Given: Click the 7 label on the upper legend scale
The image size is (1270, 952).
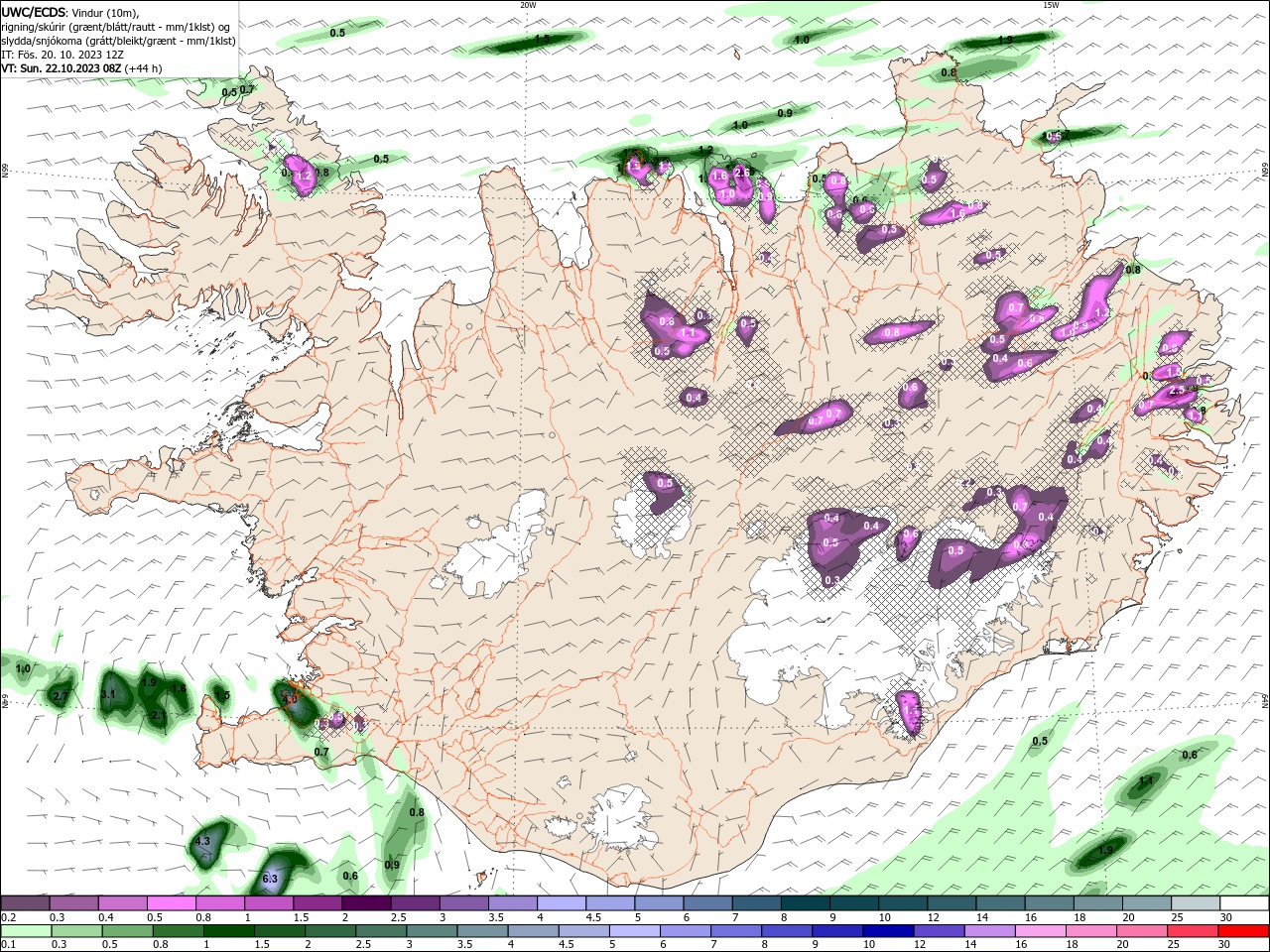Looking at the screenshot, I should pyautogui.click(x=734, y=917).
